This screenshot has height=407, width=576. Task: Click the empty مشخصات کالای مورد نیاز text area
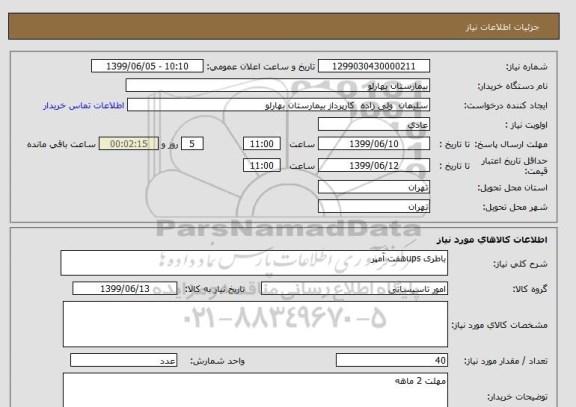tap(255, 324)
